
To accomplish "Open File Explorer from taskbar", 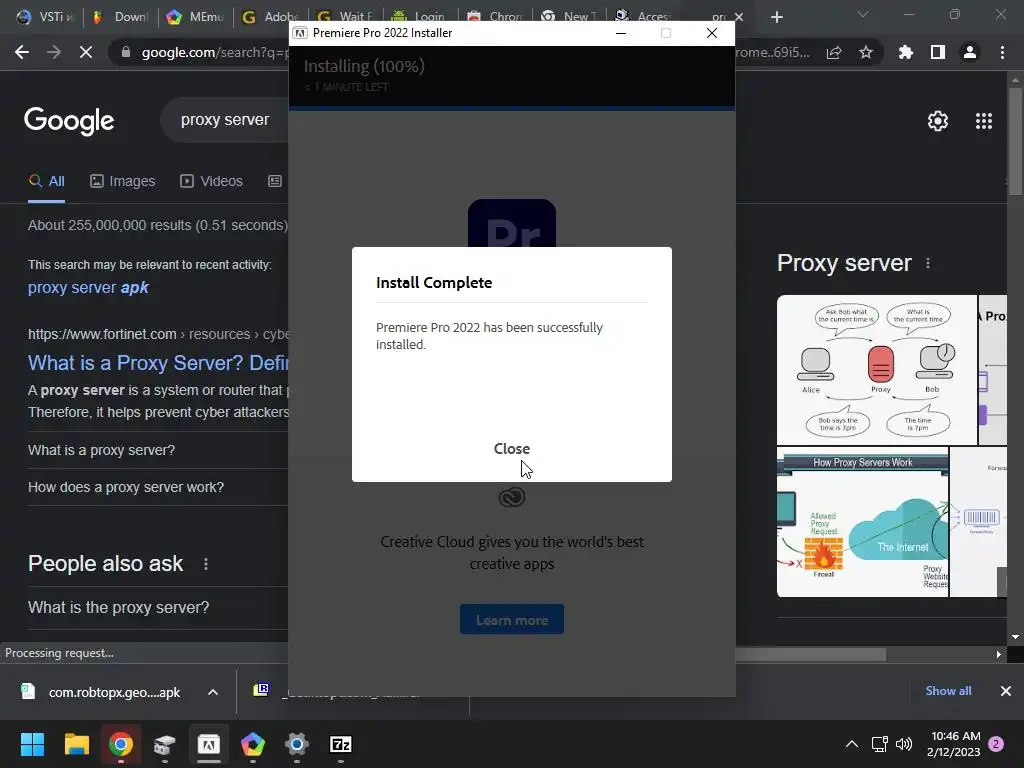I will (x=76, y=744).
